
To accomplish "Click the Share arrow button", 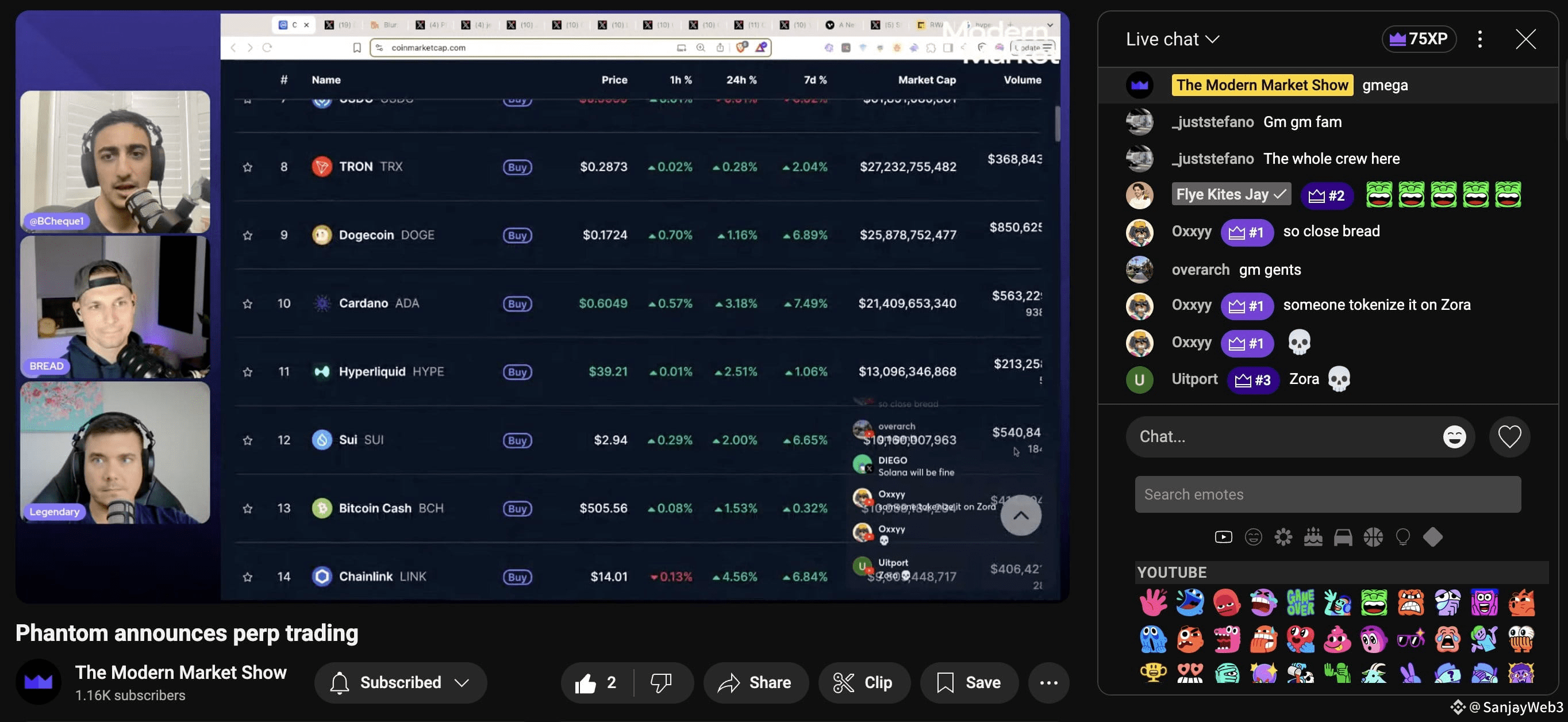I will click(x=755, y=682).
